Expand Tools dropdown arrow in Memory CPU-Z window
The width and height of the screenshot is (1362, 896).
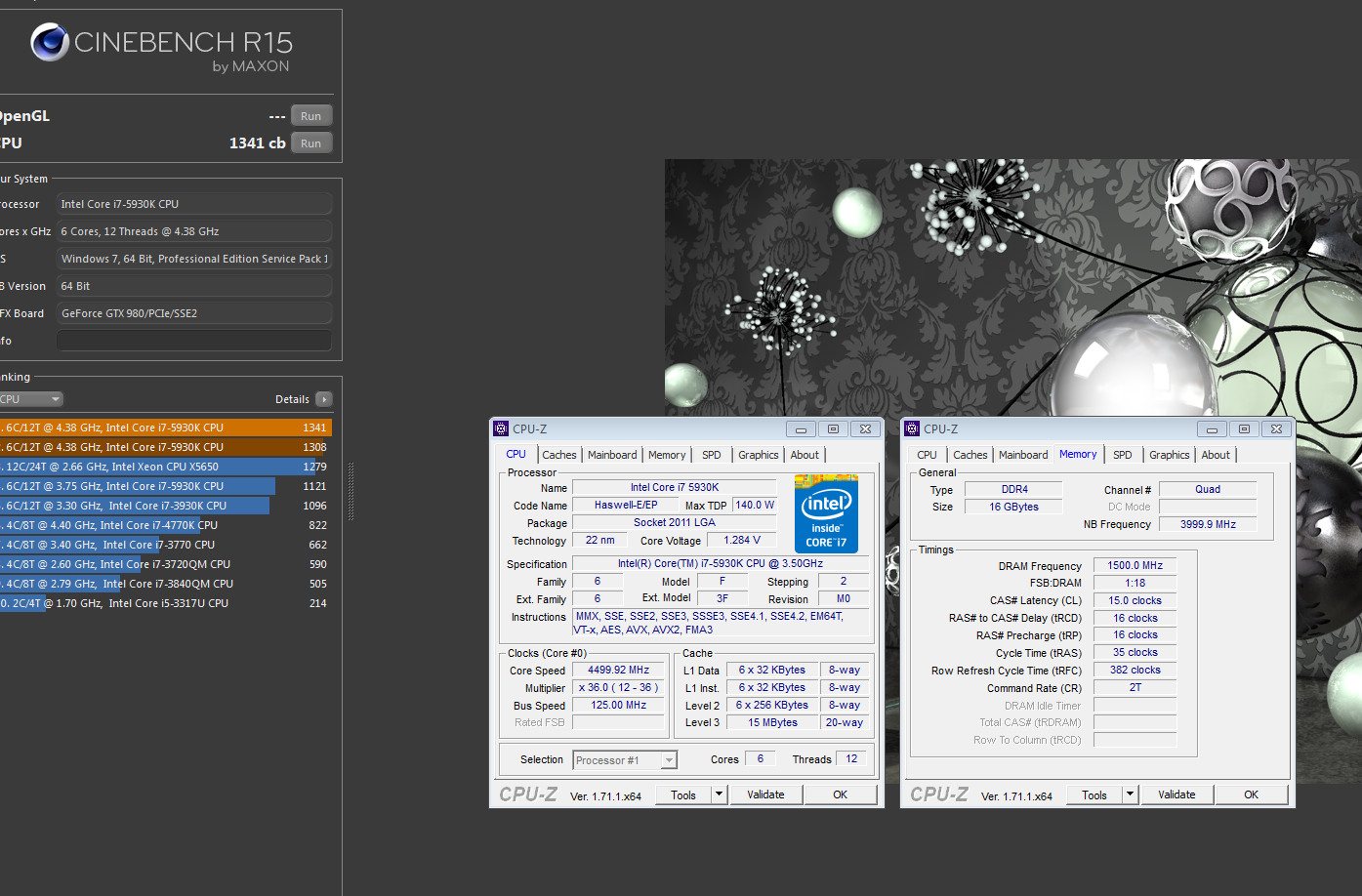point(1131,794)
